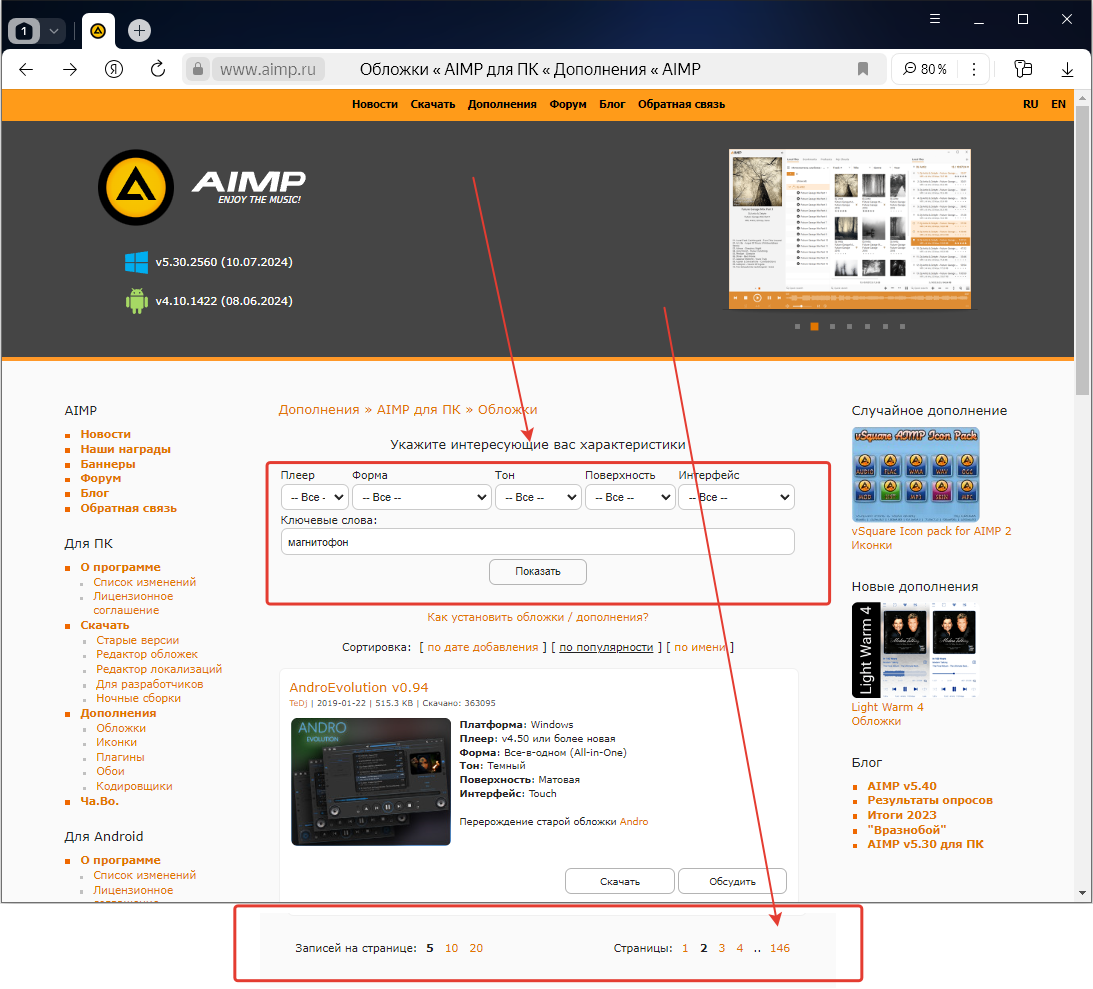Click the Android version icon
Screen dimensions: 1093x989
[137, 301]
